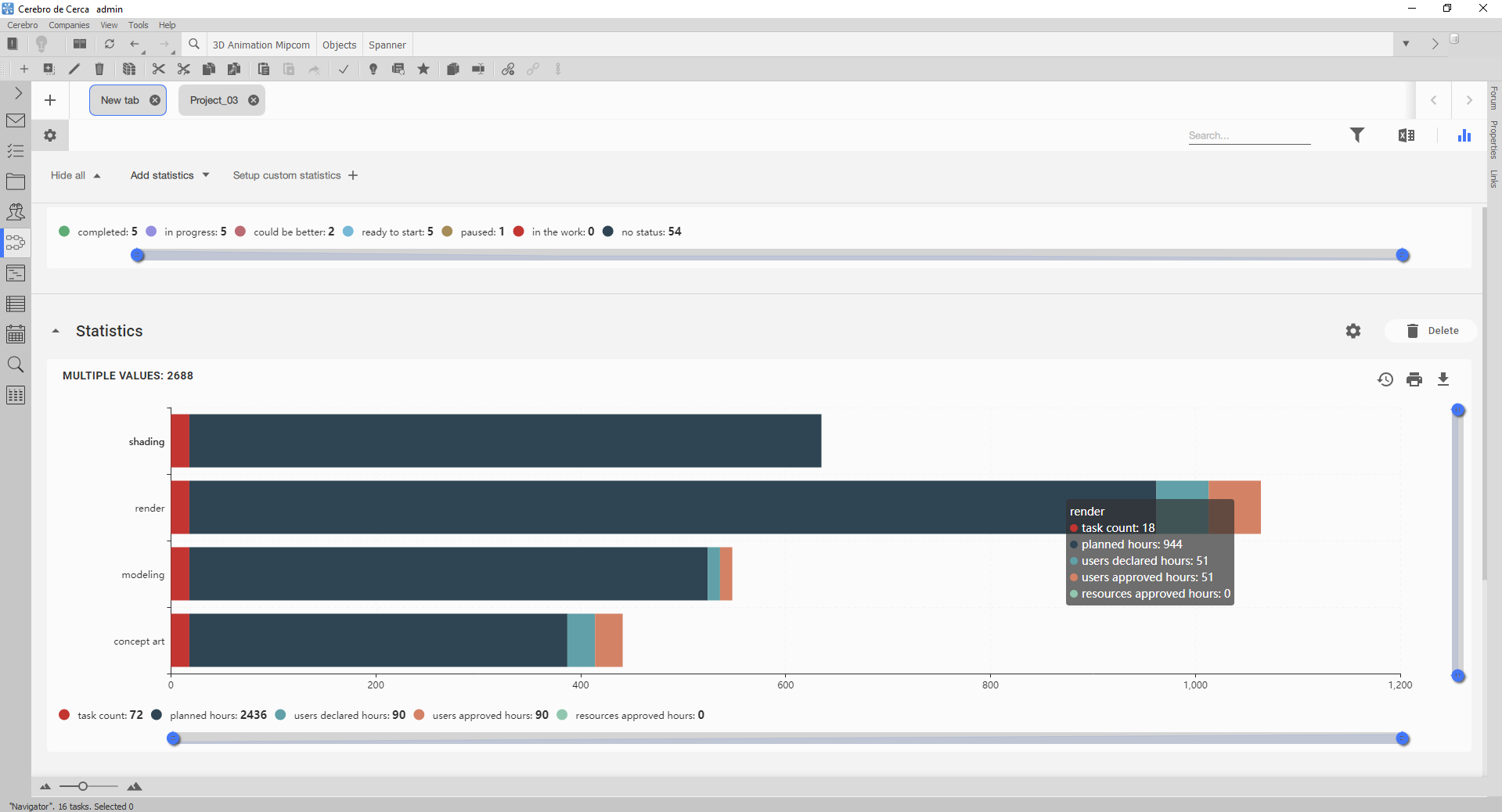Click the scissors cut icon
The image size is (1502, 812).
pyautogui.click(x=159, y=69)
